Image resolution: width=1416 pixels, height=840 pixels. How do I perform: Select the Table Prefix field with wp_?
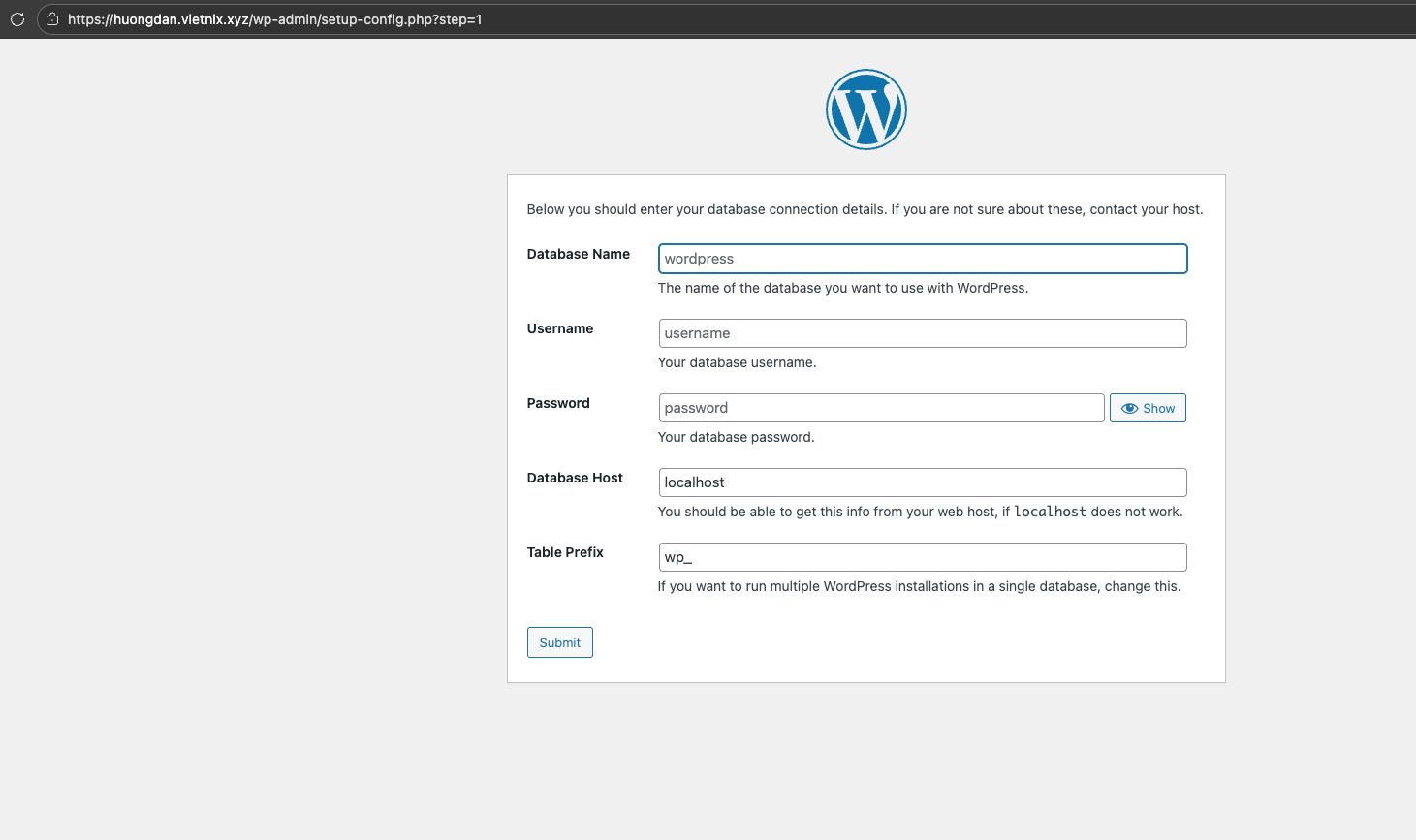[922, 557]
